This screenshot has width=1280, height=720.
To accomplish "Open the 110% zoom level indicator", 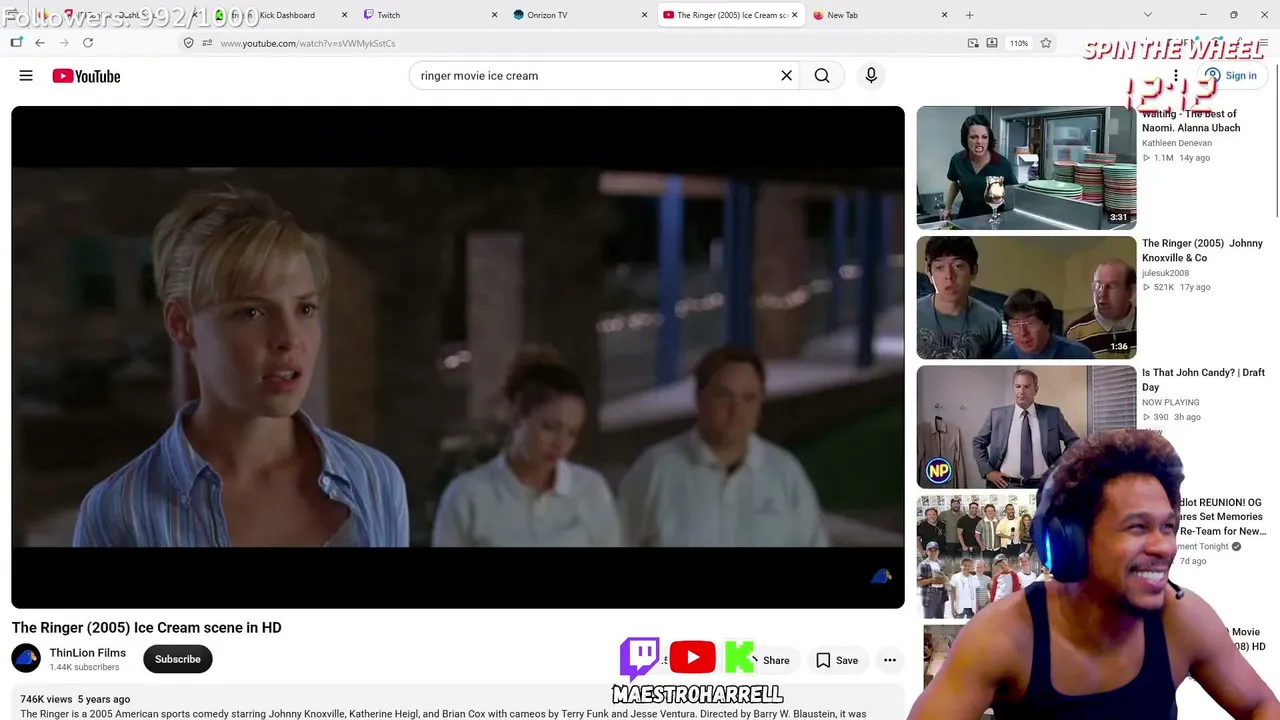I will 1019,43.
